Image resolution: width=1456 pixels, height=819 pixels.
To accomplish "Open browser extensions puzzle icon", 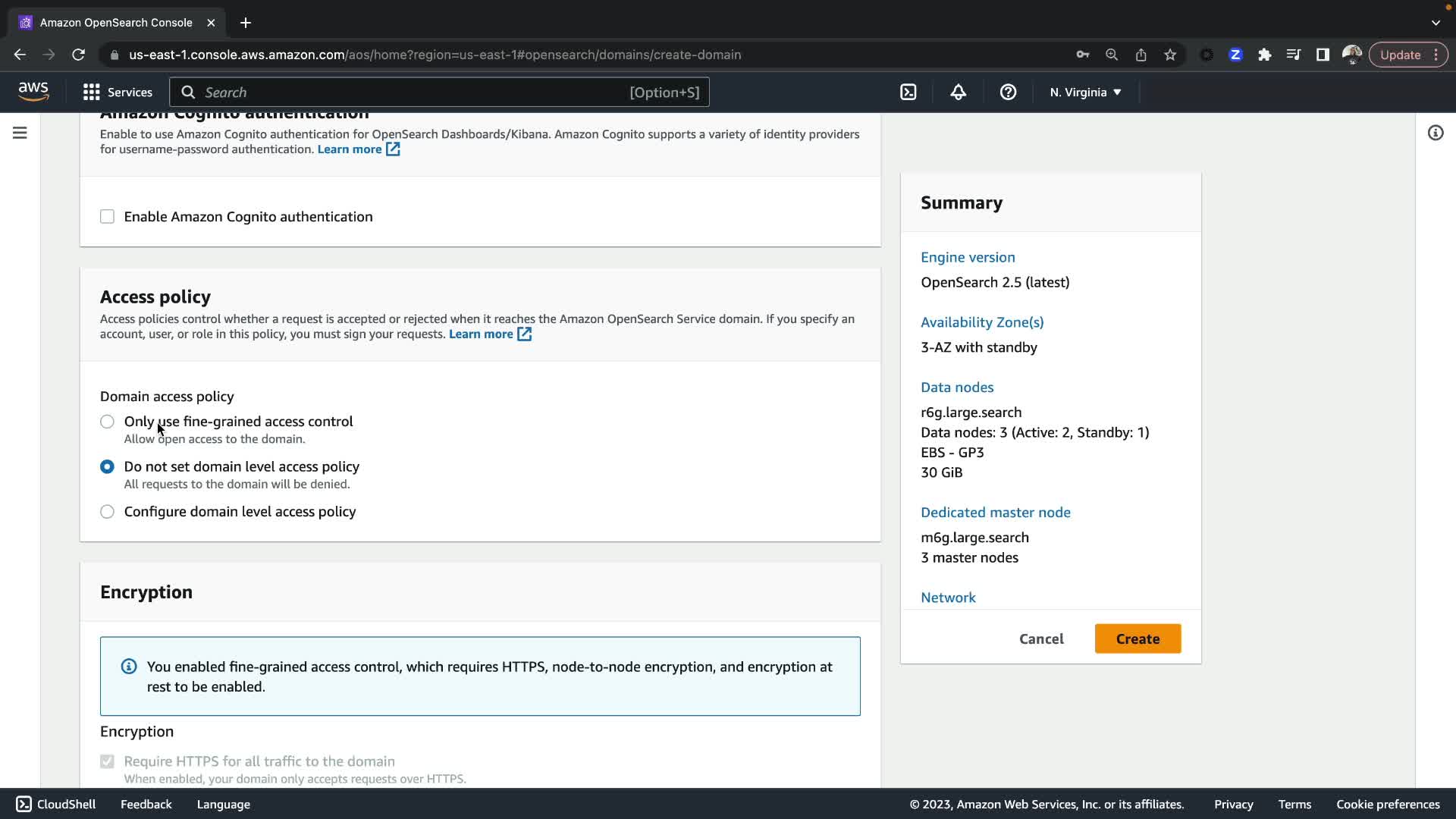I will [x=1264, y=55].
